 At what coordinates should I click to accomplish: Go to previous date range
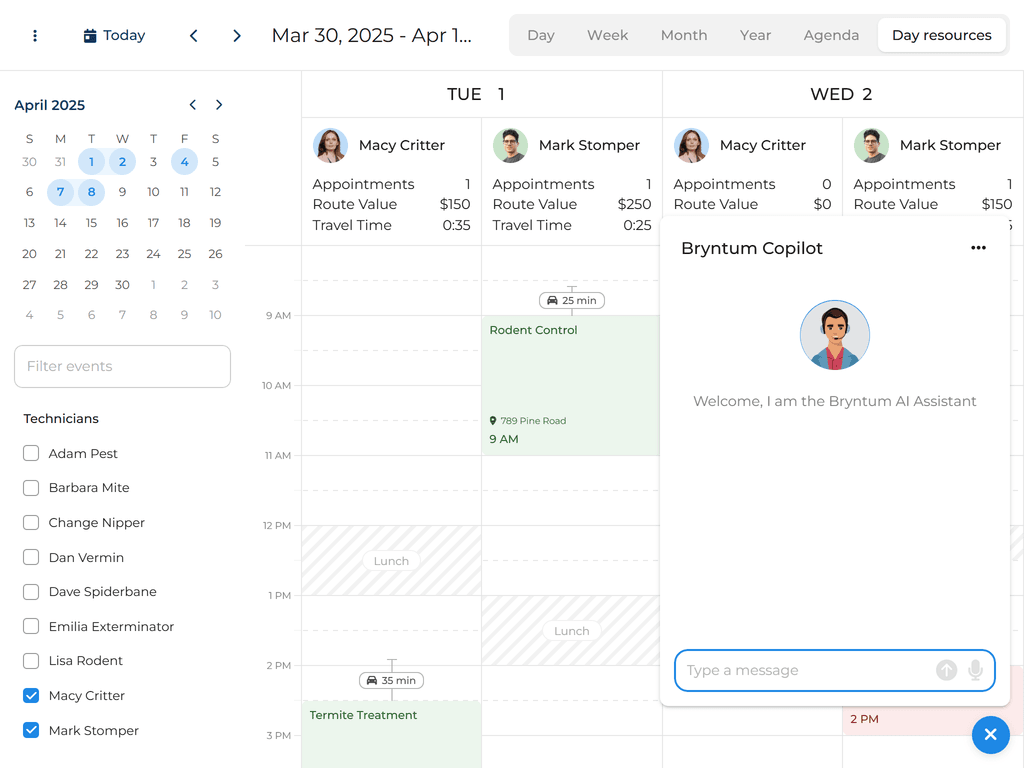coord(194,36)
